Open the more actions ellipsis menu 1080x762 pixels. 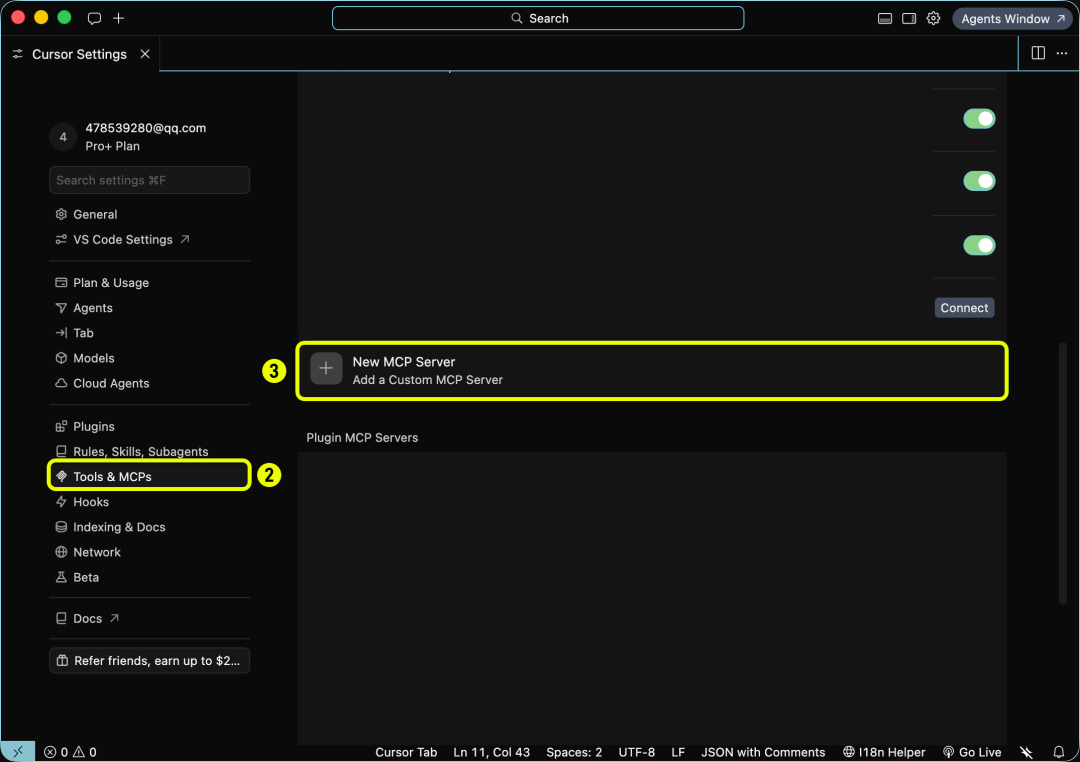pyautogui.click(x=1062, y=53)
